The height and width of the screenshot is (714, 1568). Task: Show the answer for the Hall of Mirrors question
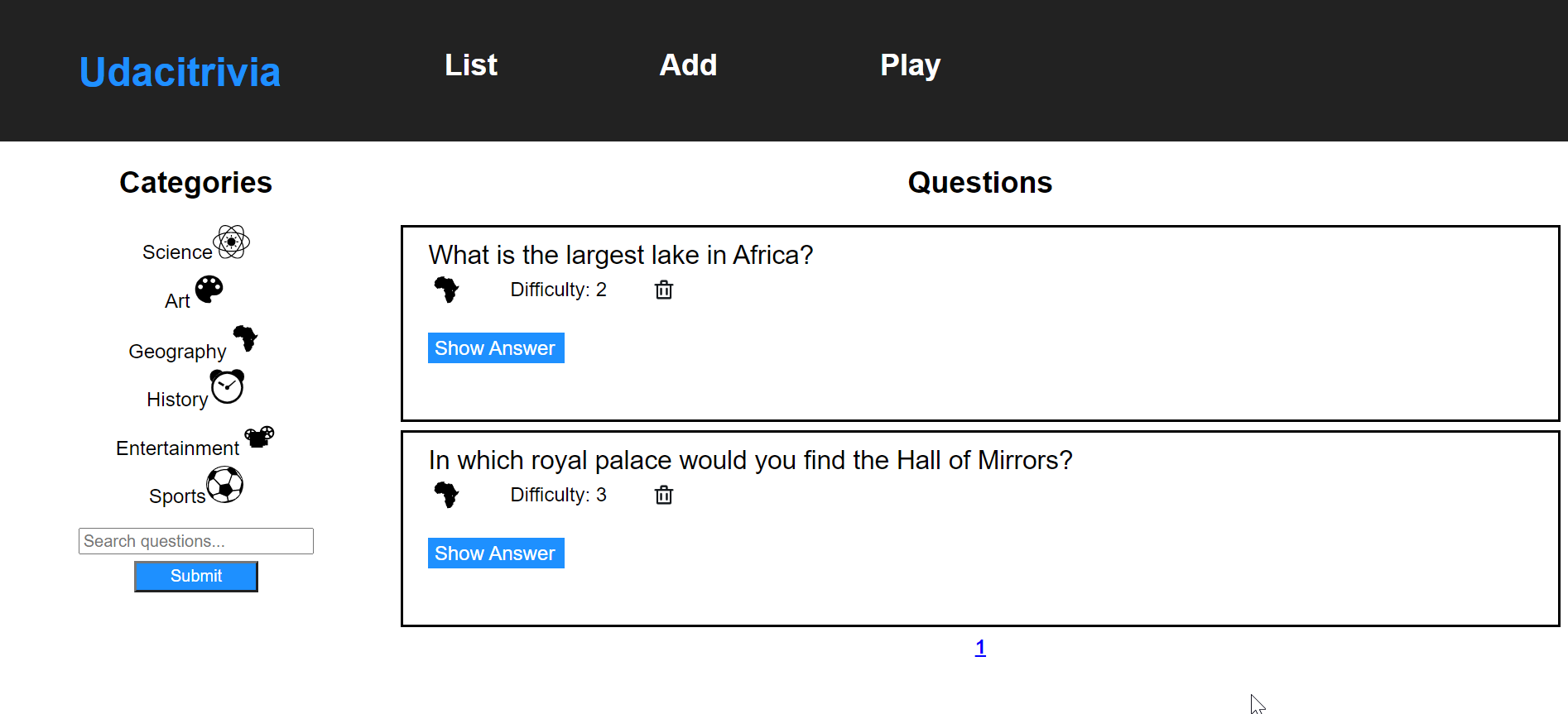496,553
